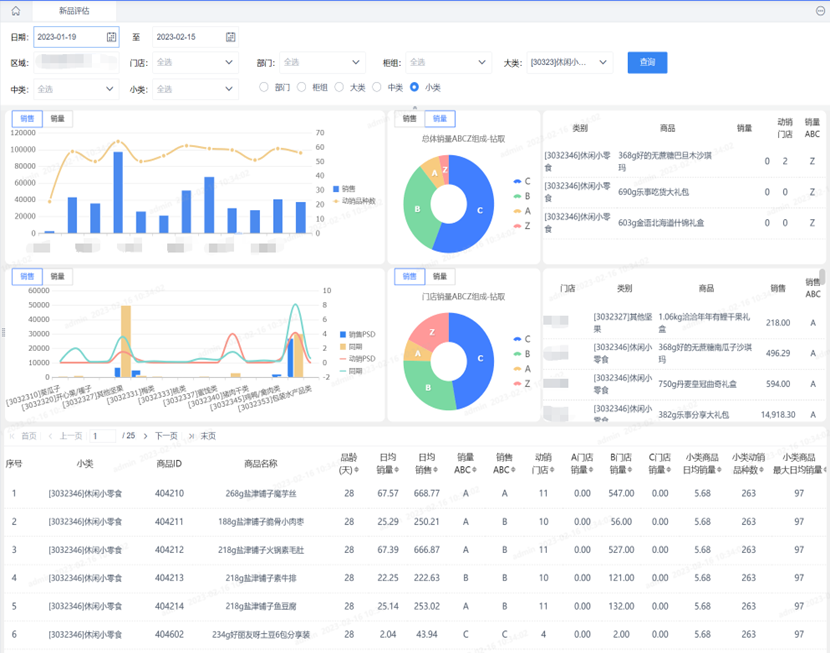Open the start date calendar picker icon
This screenshot has width=830, height=653.
point(111,37)
